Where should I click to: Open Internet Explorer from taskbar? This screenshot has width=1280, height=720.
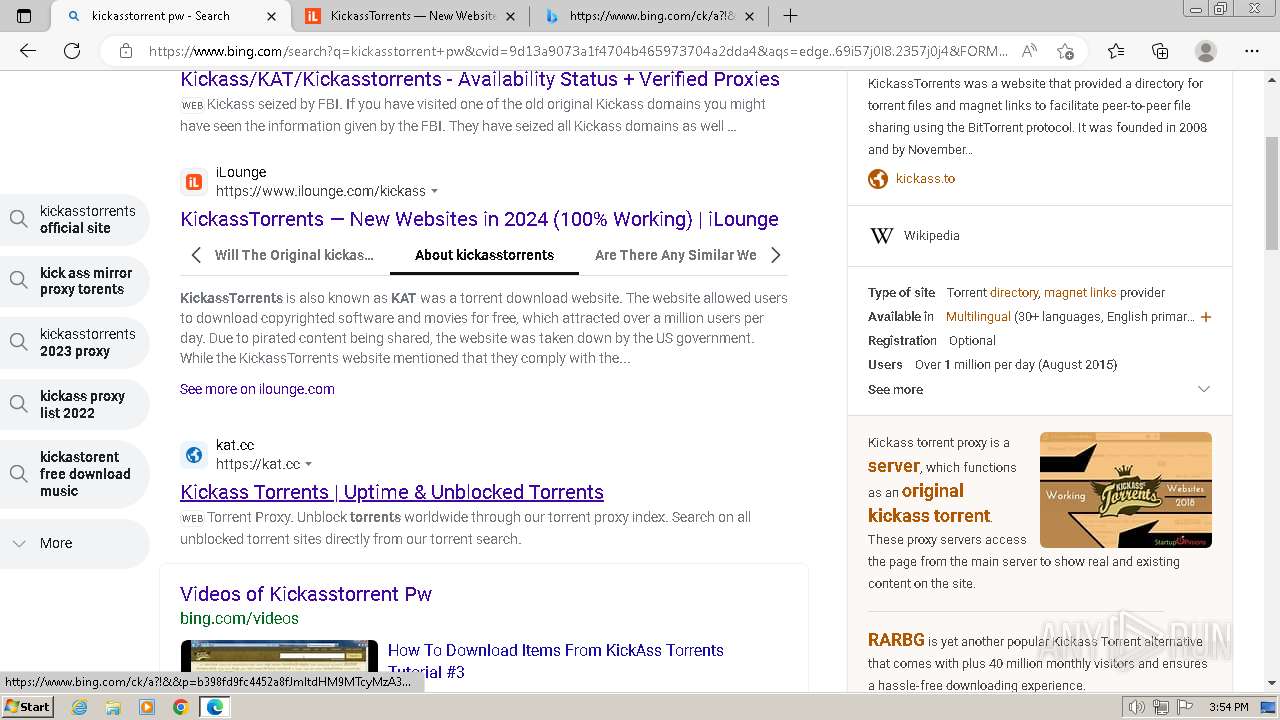(x=79, y=707)
